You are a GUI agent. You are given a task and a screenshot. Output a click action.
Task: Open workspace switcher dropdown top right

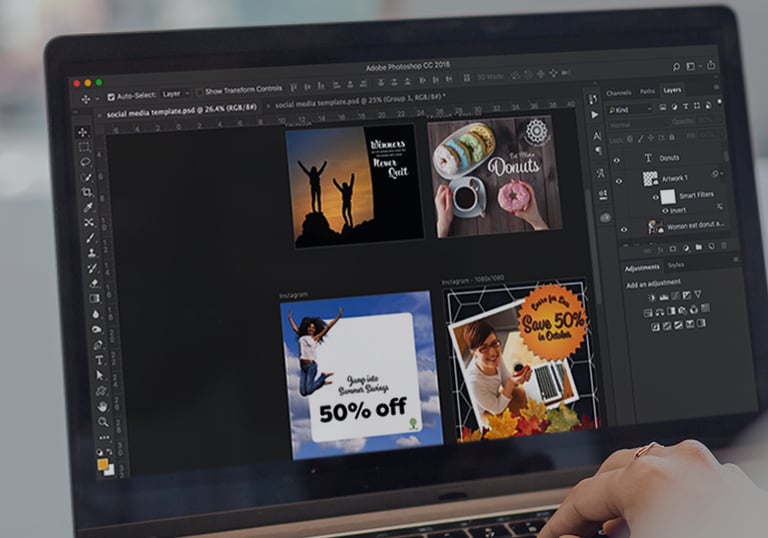694,66
